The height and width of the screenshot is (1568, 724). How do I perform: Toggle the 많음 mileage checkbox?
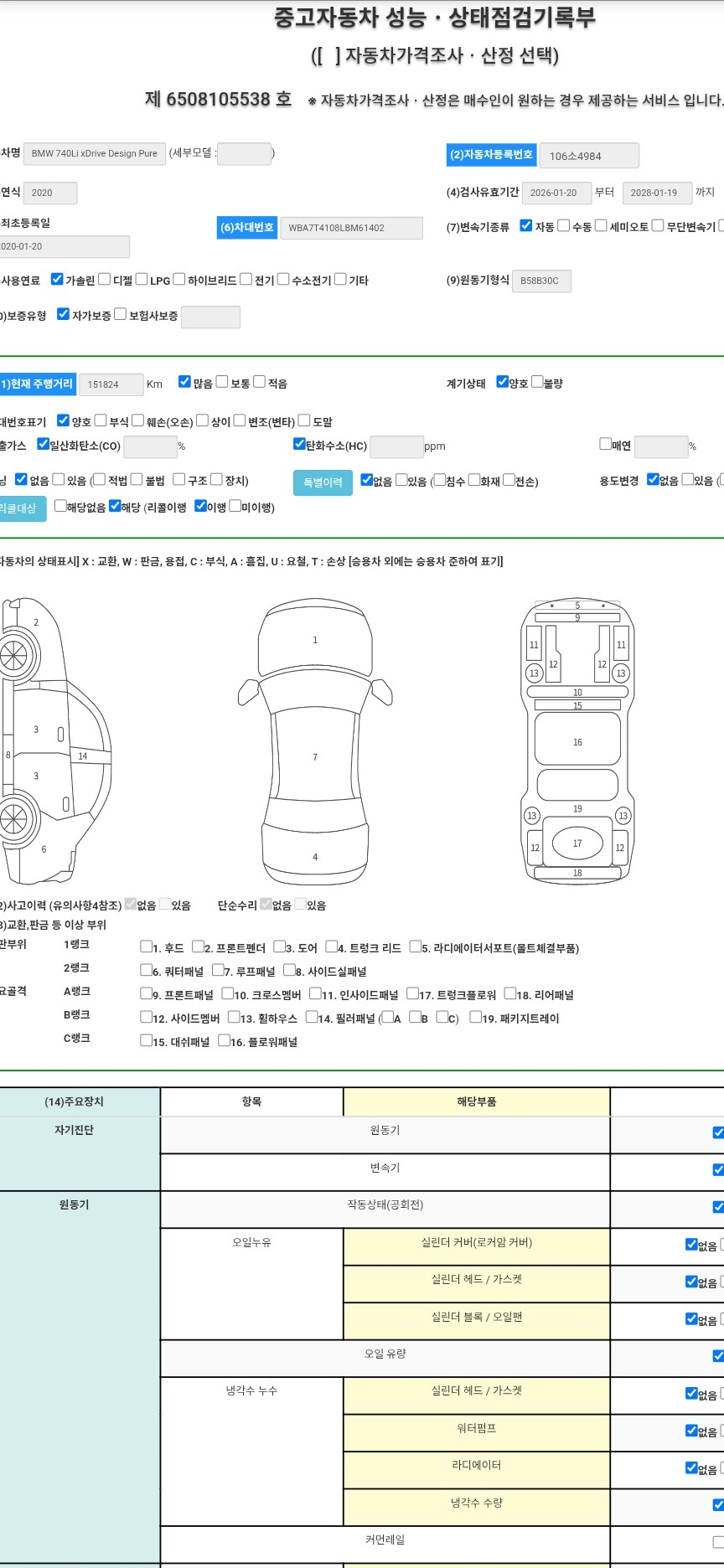click(x=184, y=382)
